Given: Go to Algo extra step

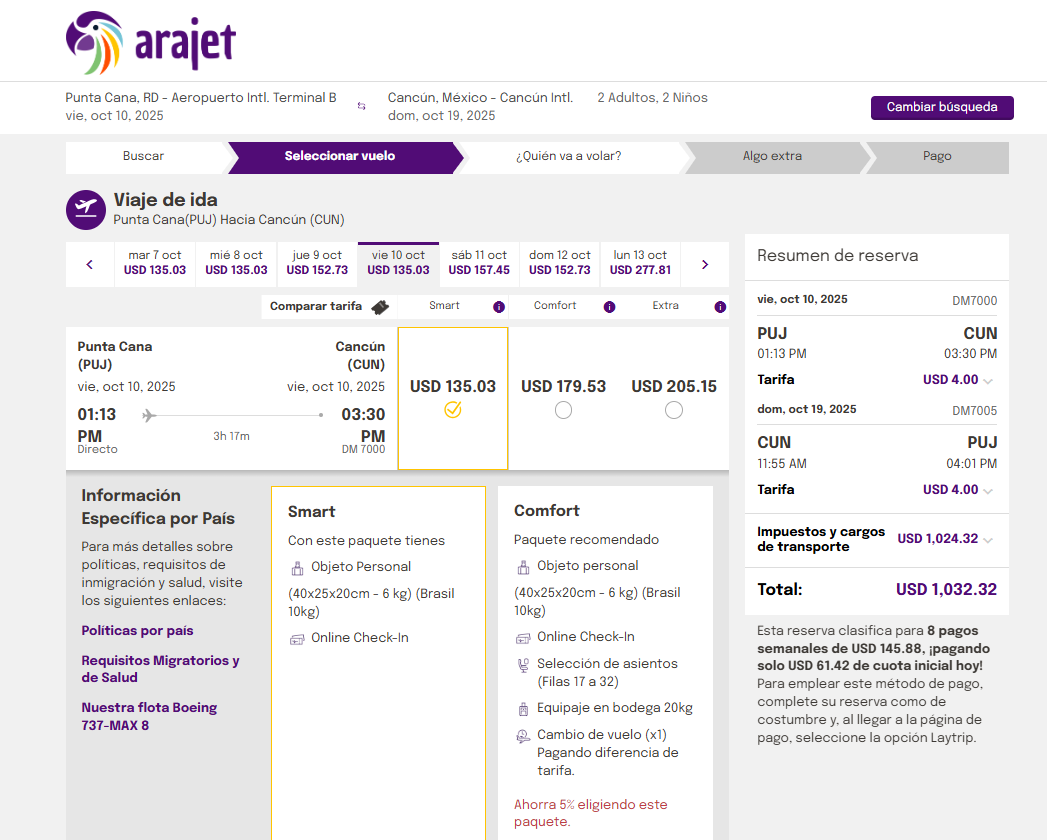Looking at the screenshot, I should 773,157.
